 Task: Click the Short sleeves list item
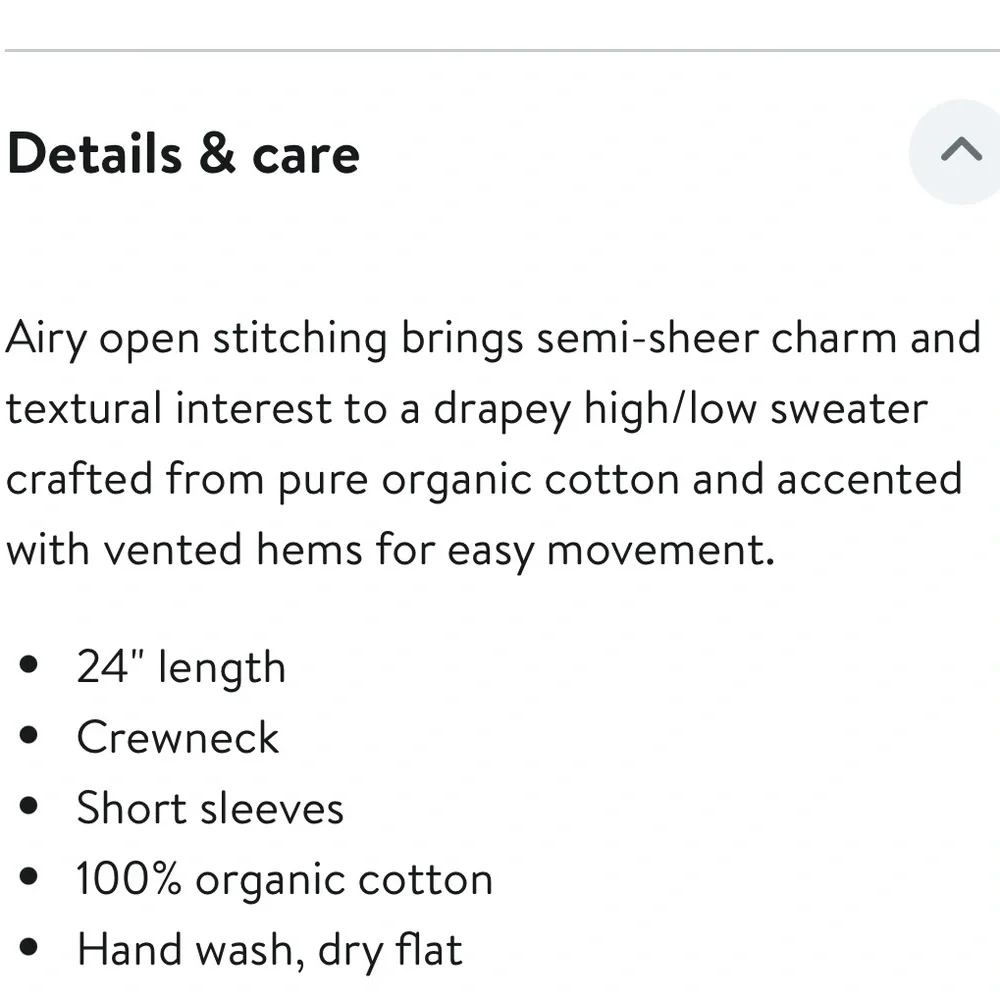(x=210, y=808)
